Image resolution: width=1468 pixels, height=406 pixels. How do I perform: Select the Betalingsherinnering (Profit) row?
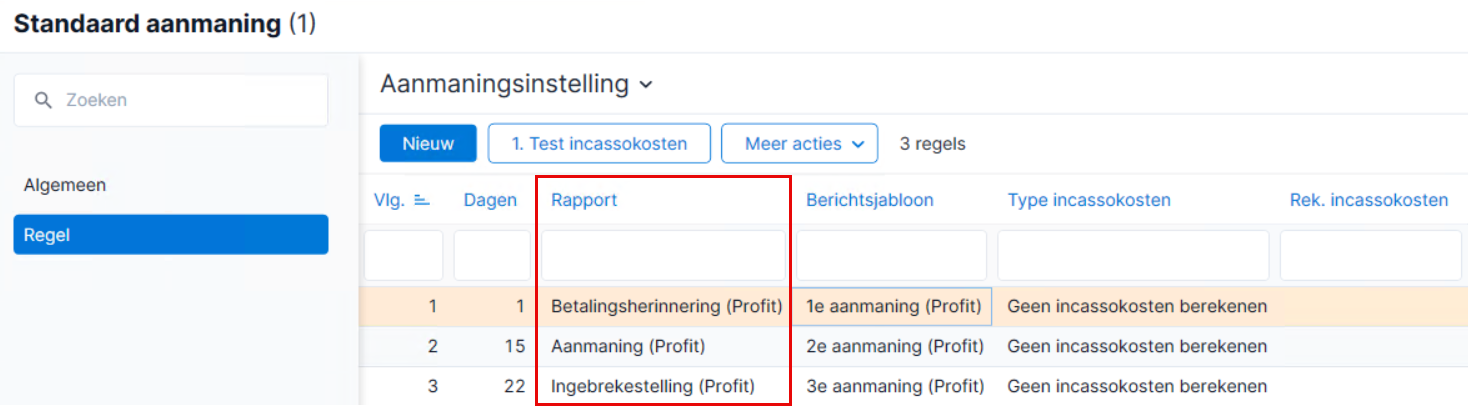click(913, 306)
